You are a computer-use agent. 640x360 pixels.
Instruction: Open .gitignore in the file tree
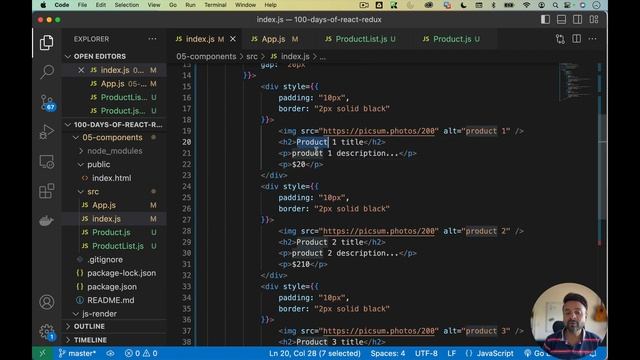(x=105, y=260)
